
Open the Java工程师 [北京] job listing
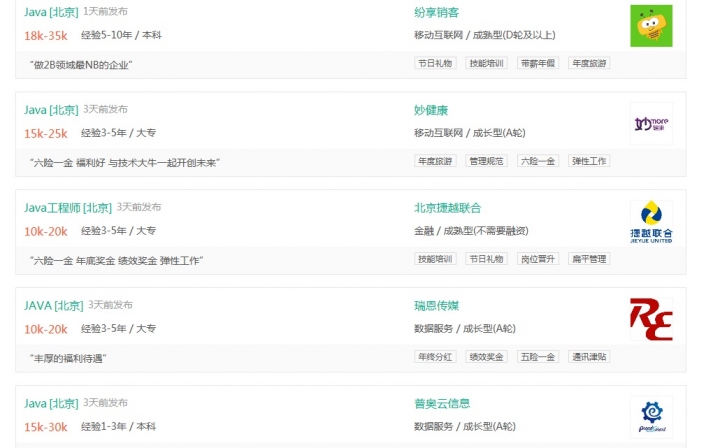click(68, 207)
